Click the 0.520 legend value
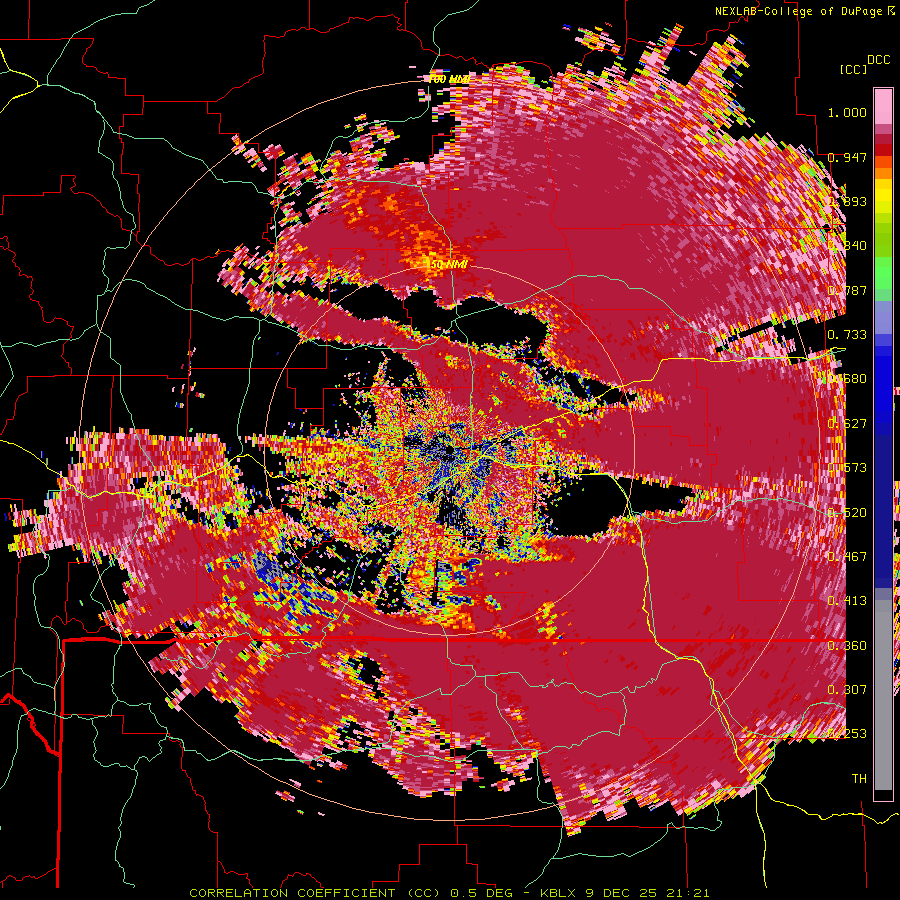Screen dimensions: 900x900 847,513
